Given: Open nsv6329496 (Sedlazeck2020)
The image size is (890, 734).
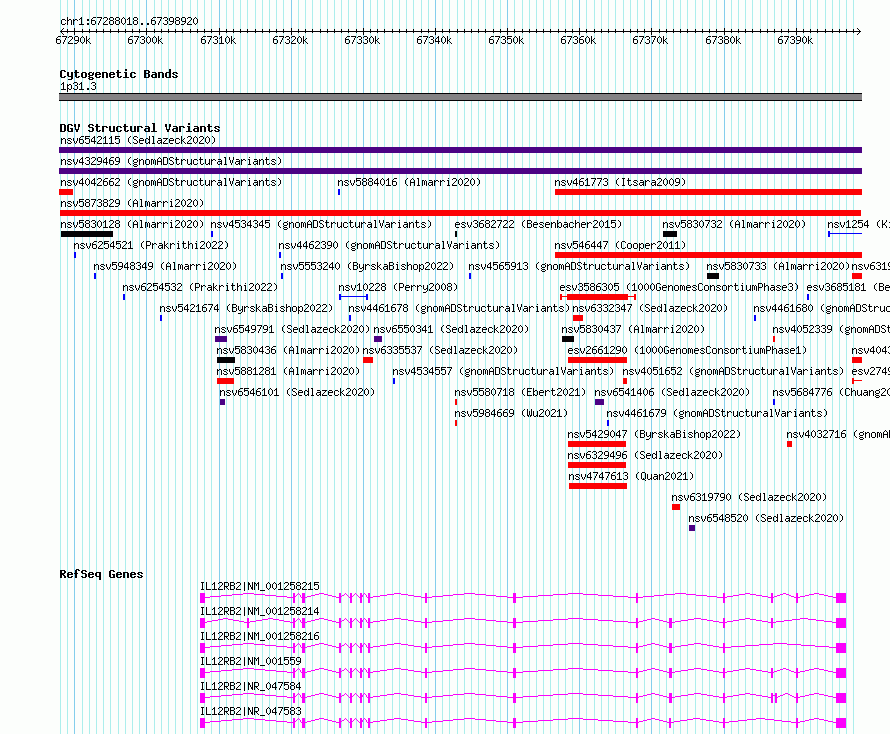Looking at the screenshot, I should click(645, 455).
